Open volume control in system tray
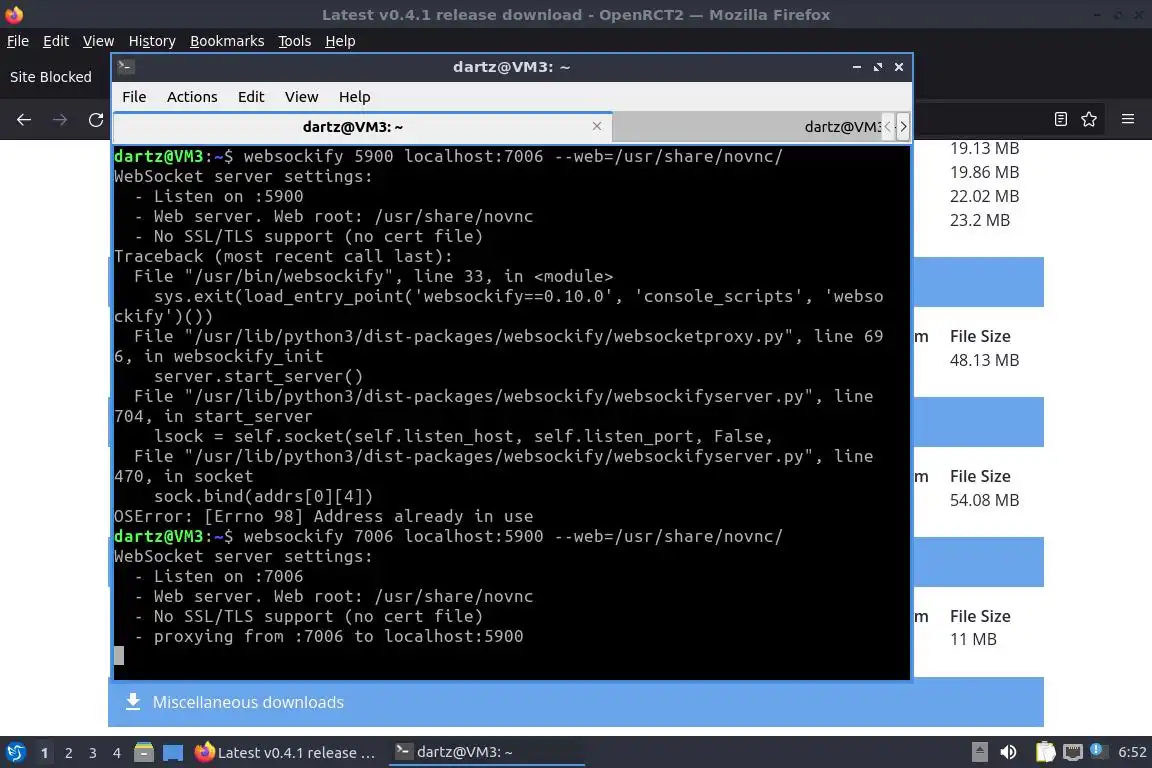 point(1009,752)
